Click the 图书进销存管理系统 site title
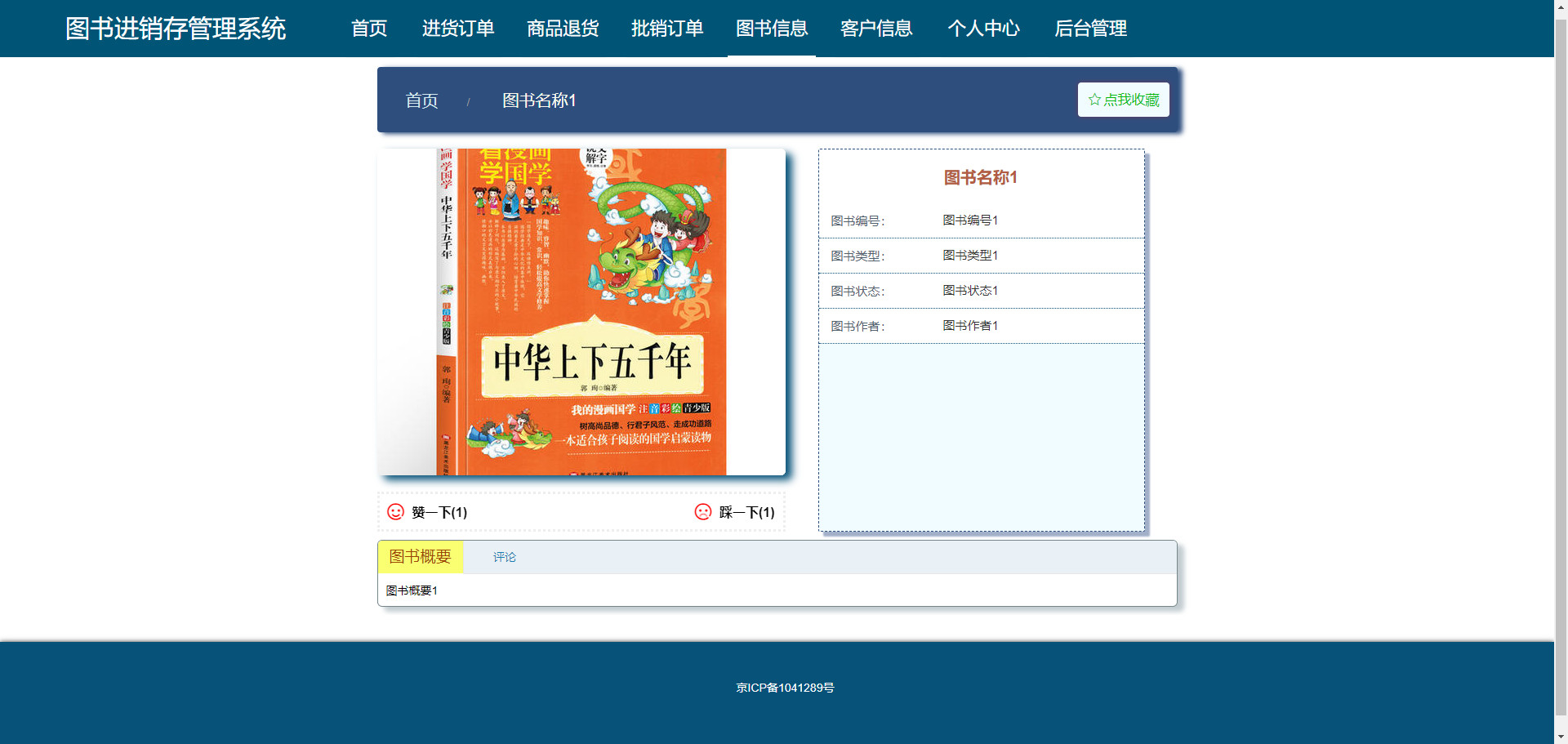The height and width of the screenshot is (744, 1568). [x=176, y=29]
